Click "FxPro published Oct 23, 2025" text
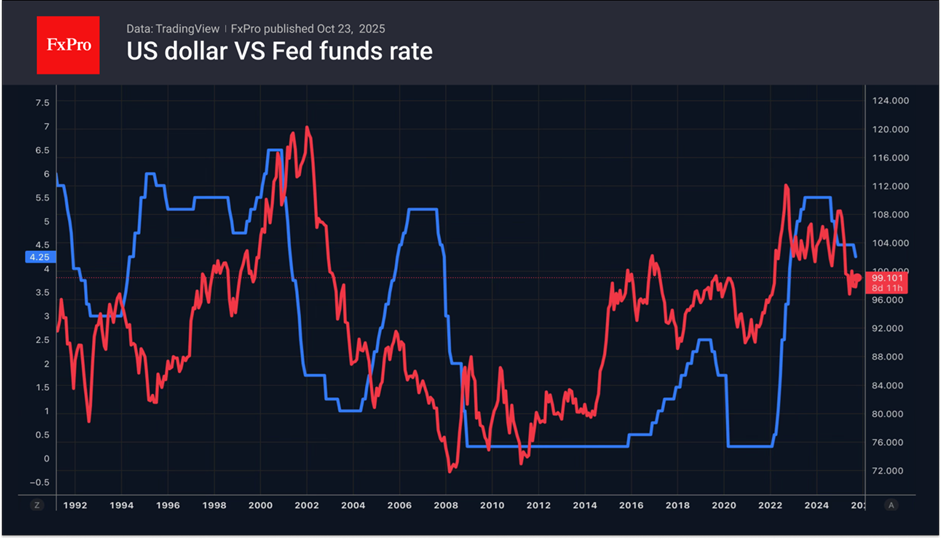Screen dimensions: 941x539 [x=305, y=28]
